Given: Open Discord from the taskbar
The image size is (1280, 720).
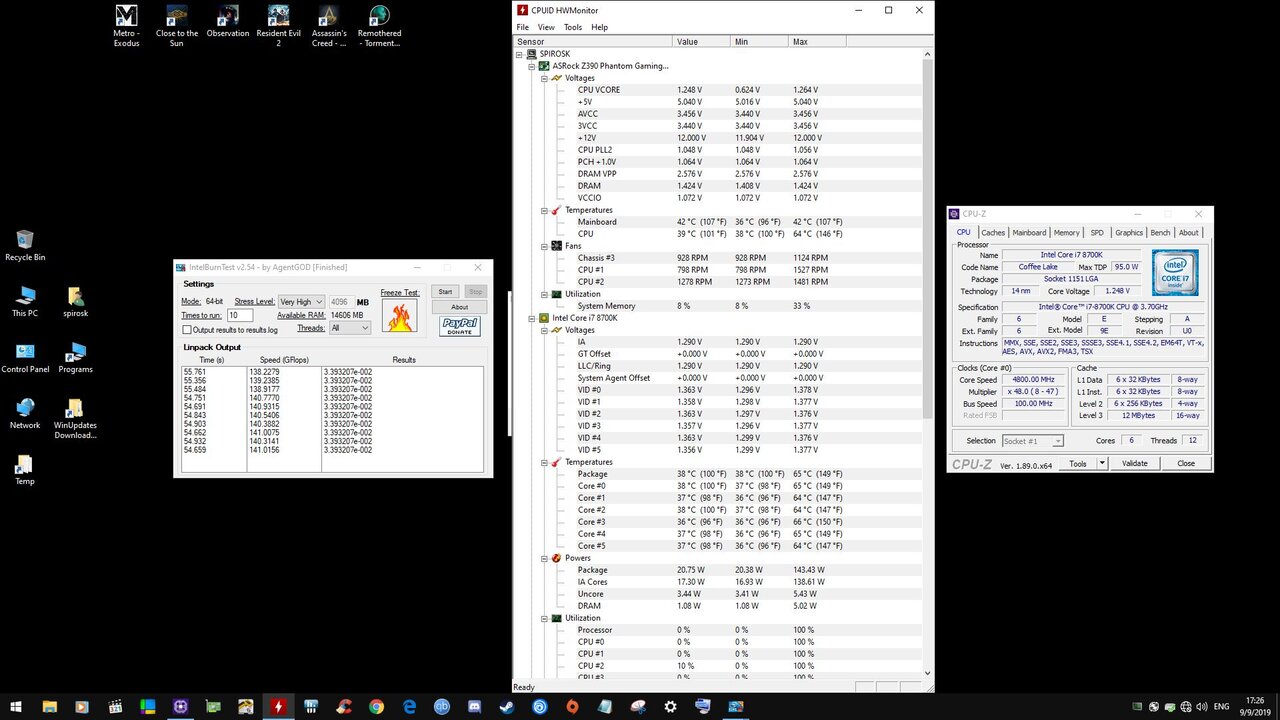Looking at the screenshot, I should click(474, 706).
